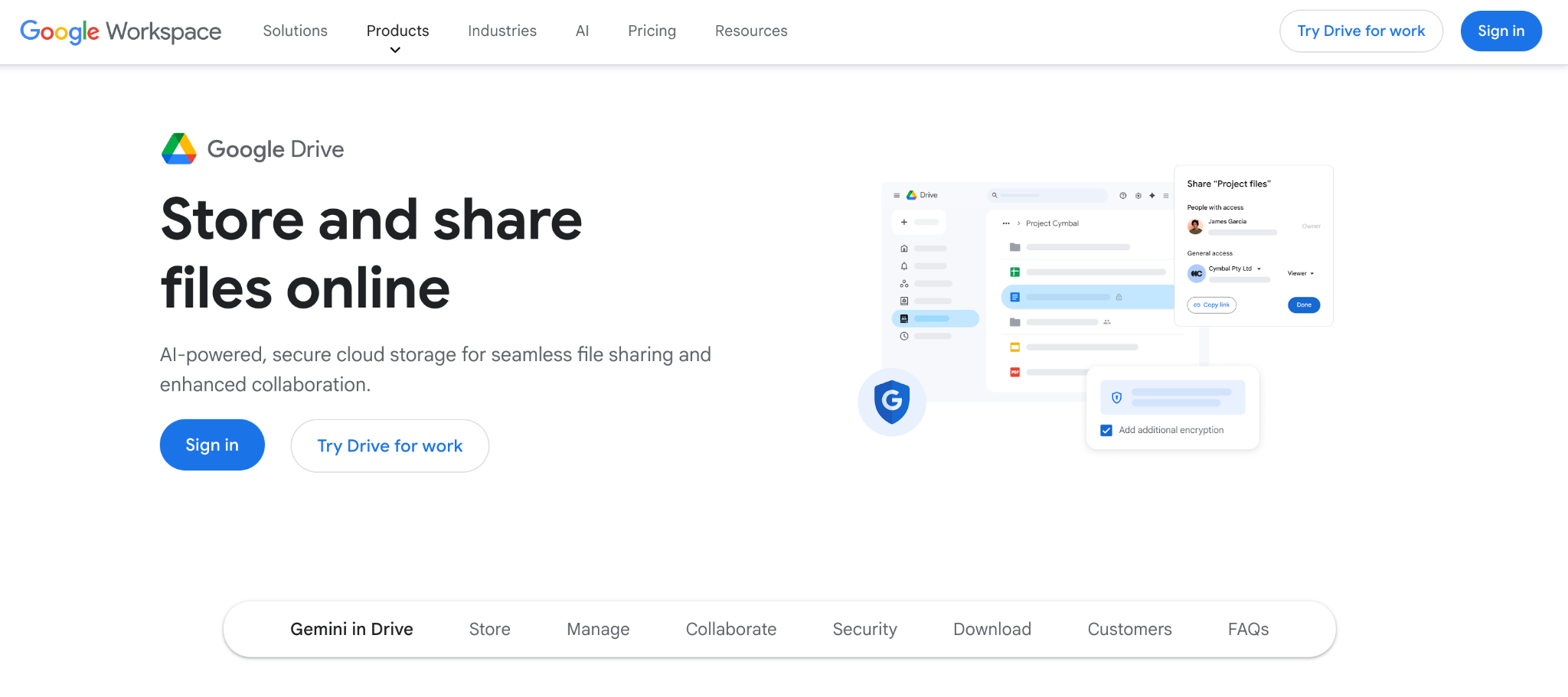
Task: Click the apps grid icon
Action: click(x=1166, y=195)
